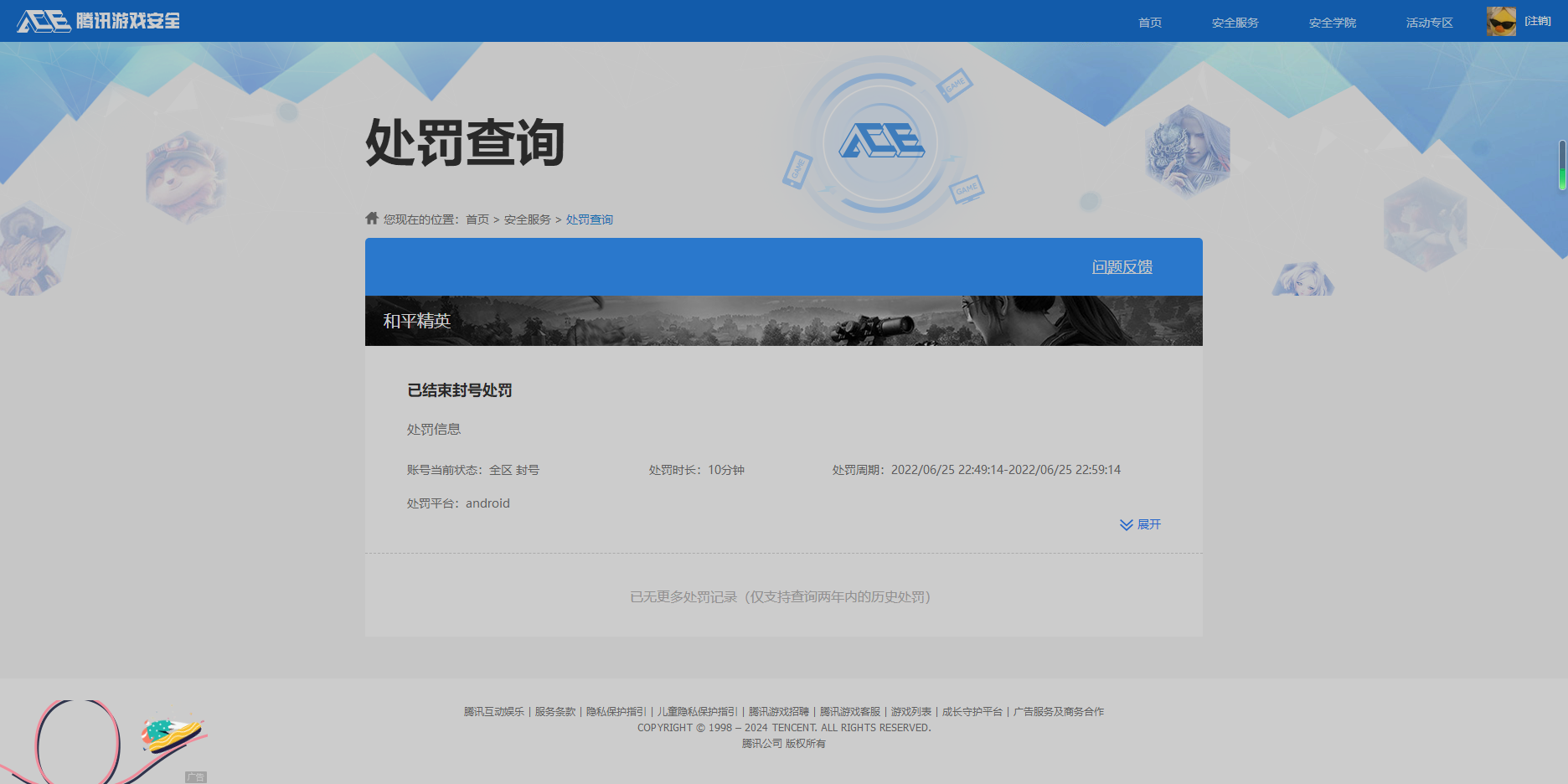Click the 处罚平台：android text

coord(458,503)
